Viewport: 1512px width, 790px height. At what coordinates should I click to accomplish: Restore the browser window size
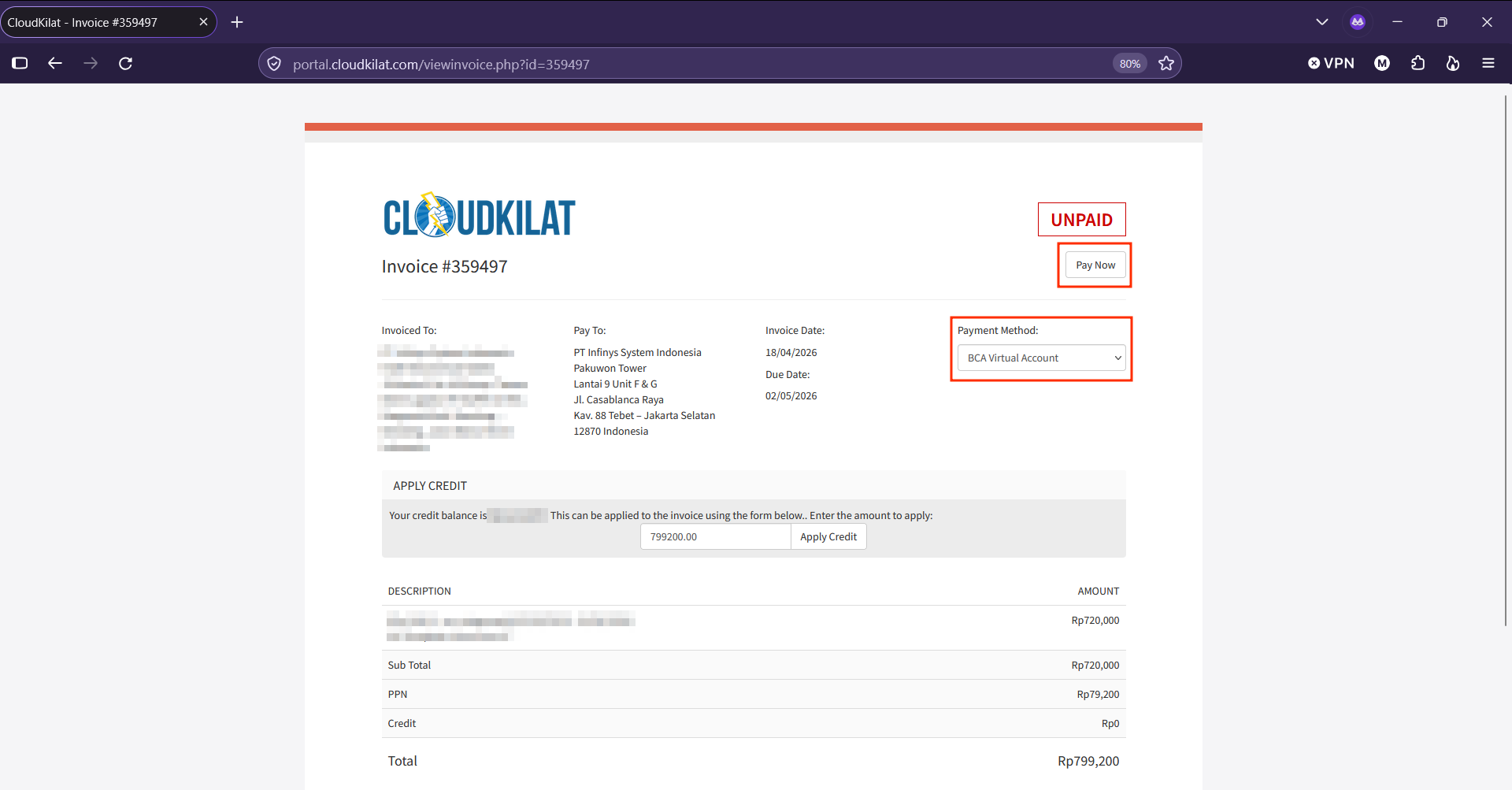coord(1442,22)
